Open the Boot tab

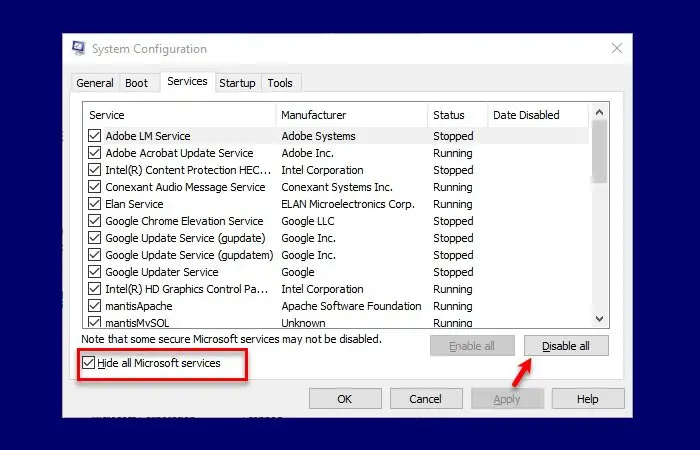point(136,83)
